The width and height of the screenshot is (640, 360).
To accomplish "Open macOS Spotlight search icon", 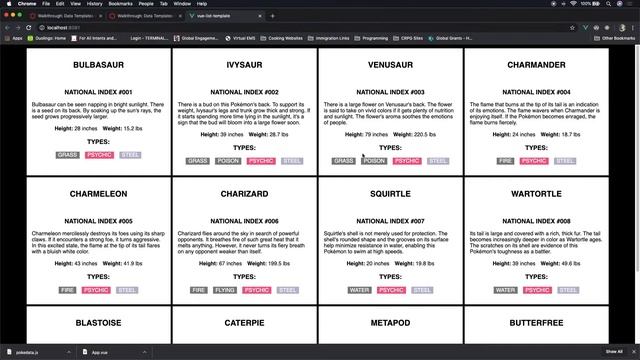I will point(608,4).
